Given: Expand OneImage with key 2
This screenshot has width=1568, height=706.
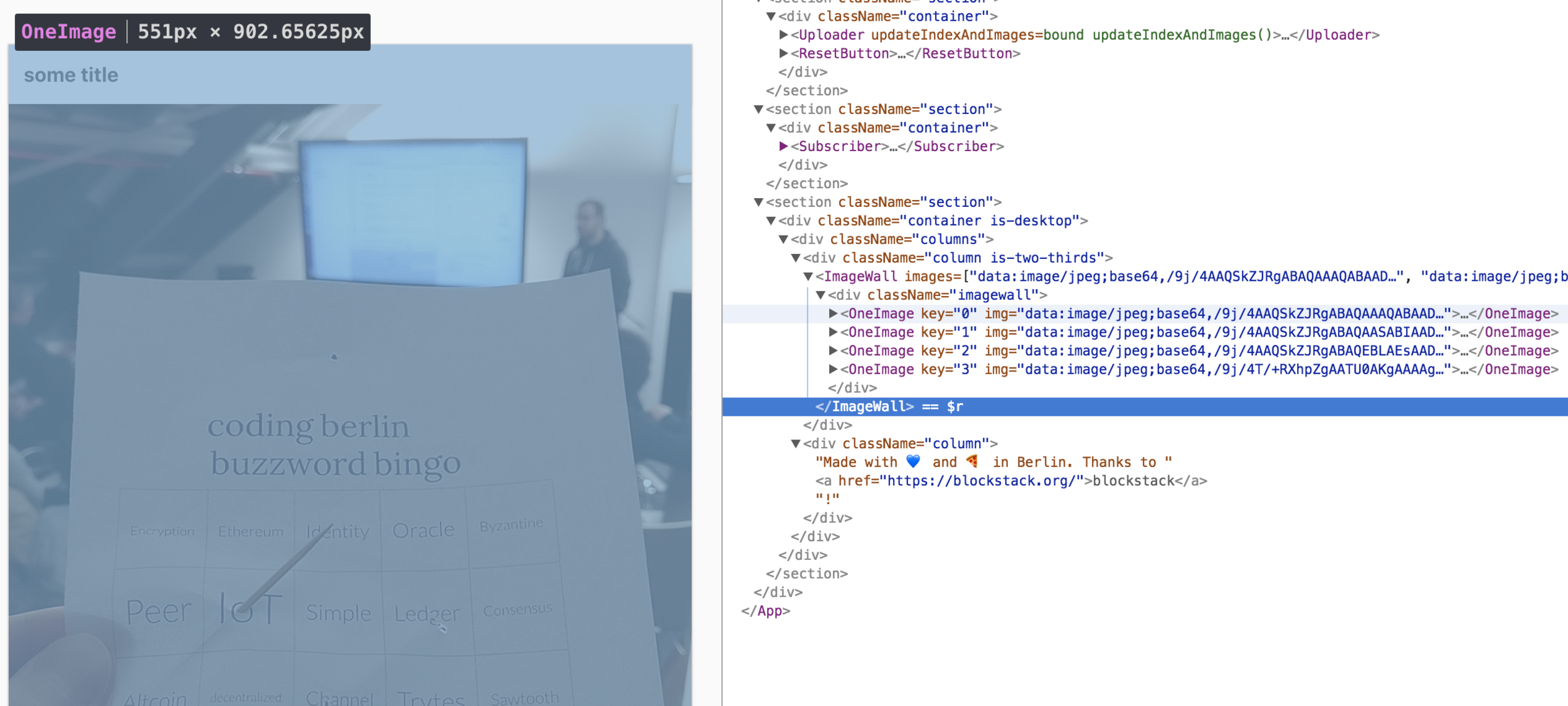Looking at the screenshot, I should point(833,350).
